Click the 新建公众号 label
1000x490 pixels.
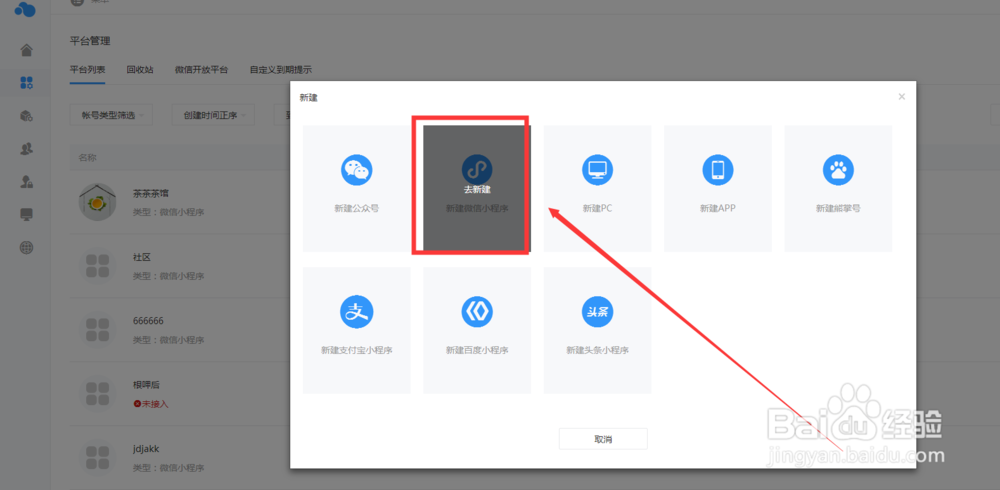(x=357, y=209)
